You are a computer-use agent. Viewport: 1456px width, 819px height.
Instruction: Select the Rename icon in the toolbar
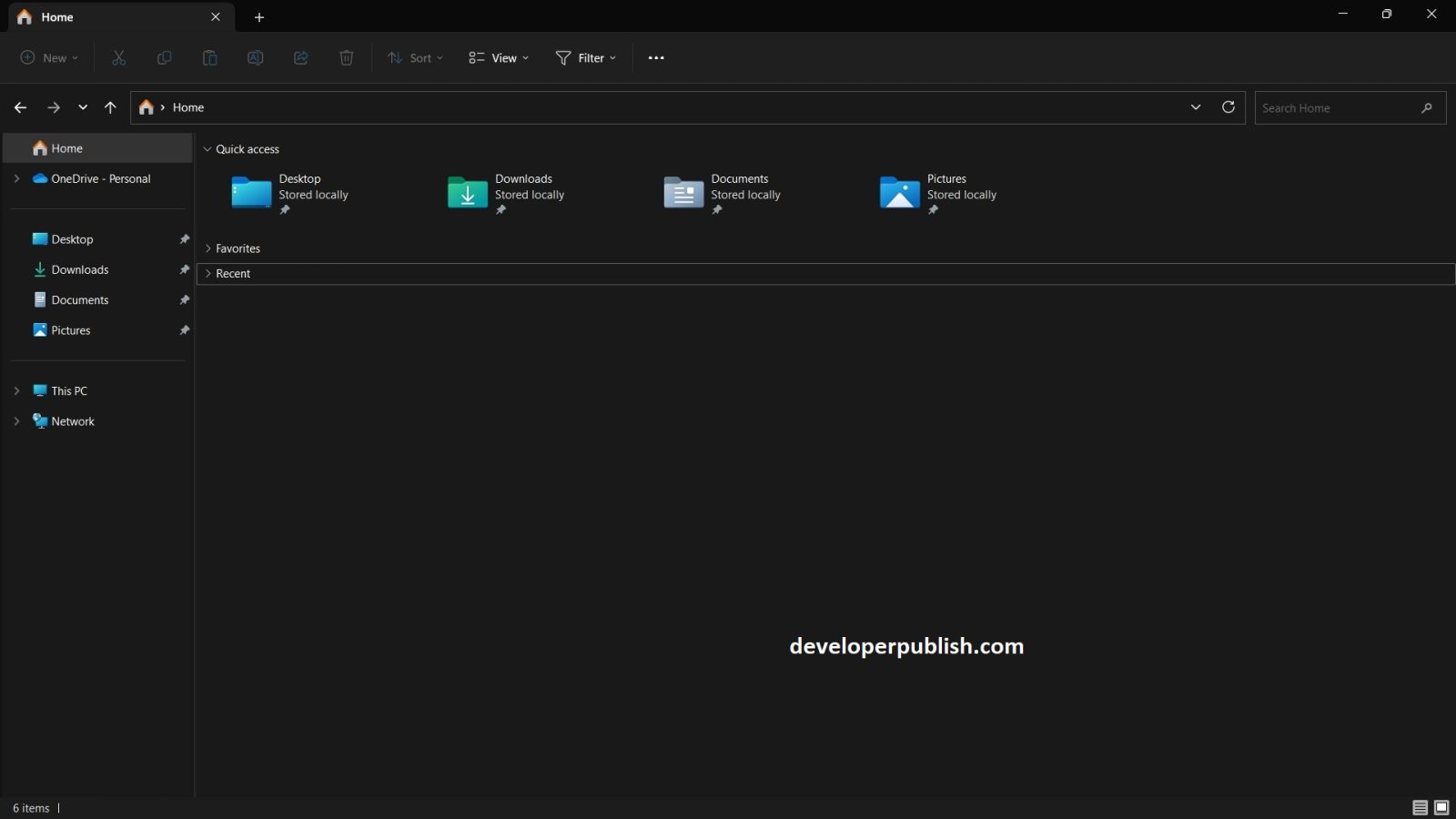(x=255, y=57)
